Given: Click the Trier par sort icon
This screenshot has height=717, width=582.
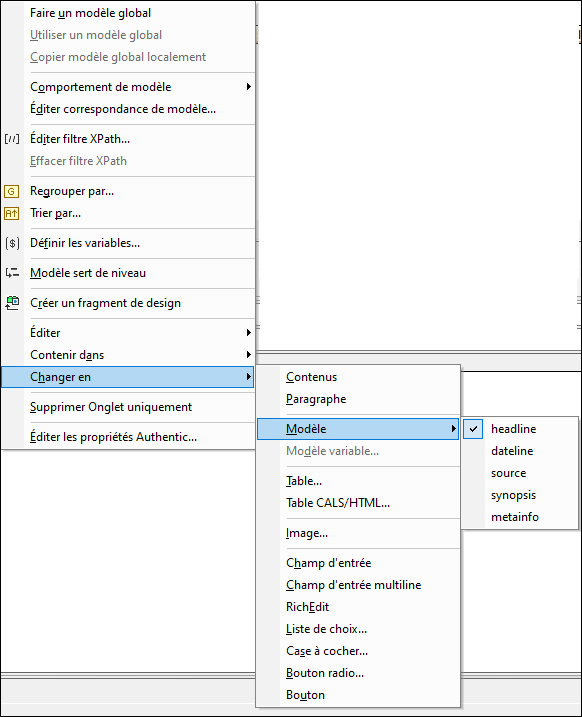Looking at the screenshot, I should [x=12, y=213].
